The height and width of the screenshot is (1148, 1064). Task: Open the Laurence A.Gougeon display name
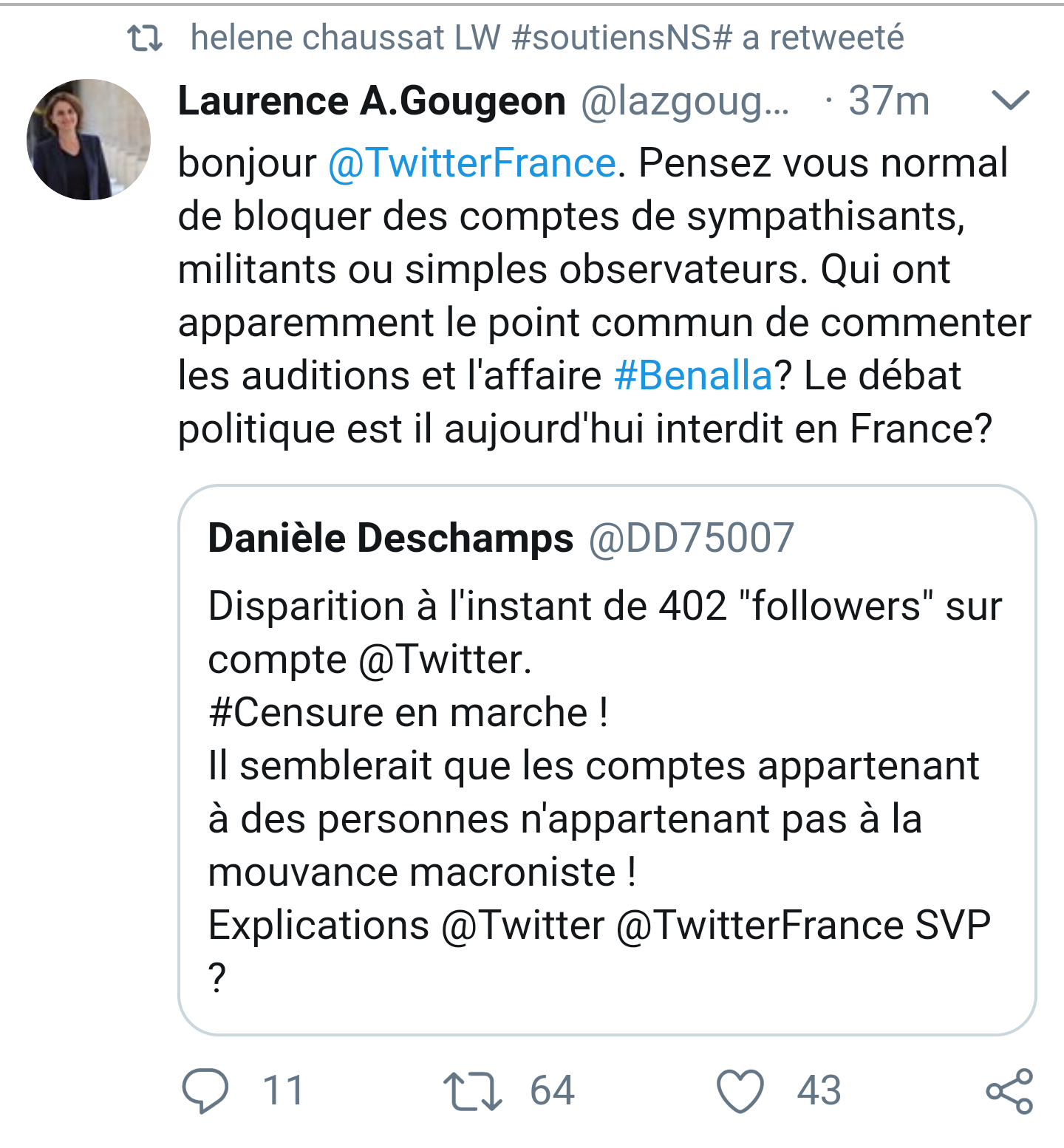[372, 101]
